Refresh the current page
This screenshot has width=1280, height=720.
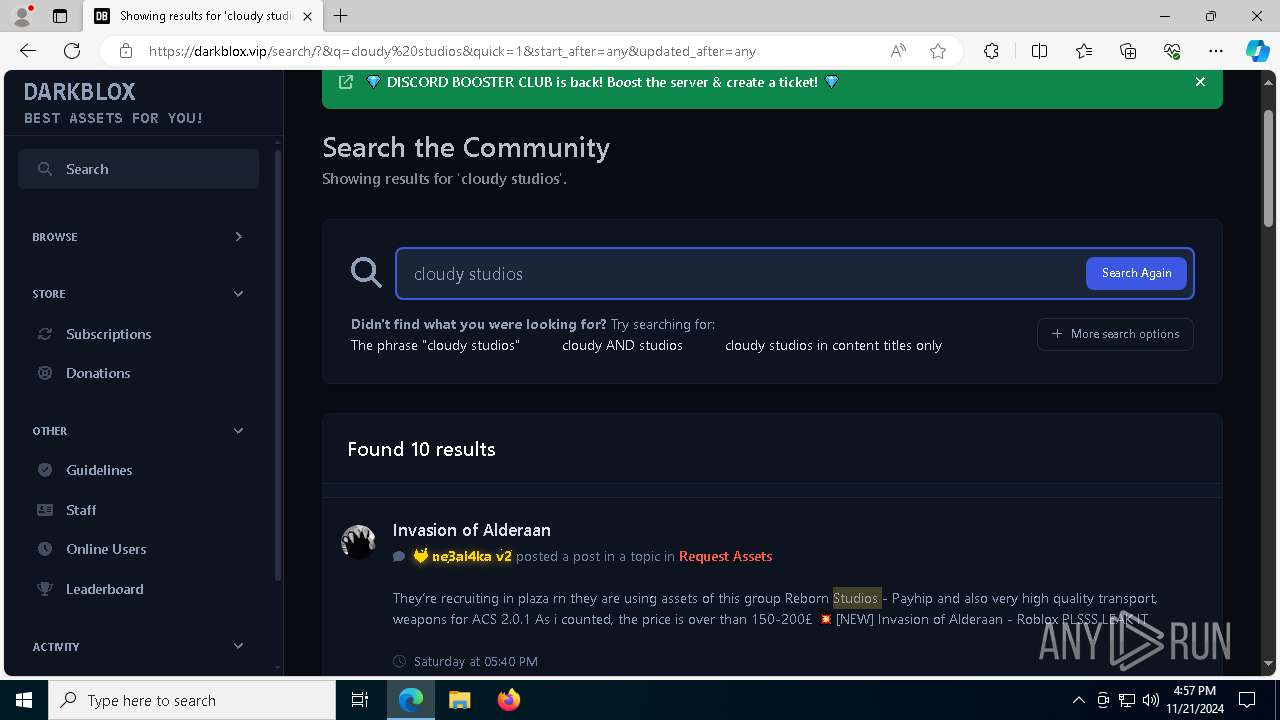point(72,51)
